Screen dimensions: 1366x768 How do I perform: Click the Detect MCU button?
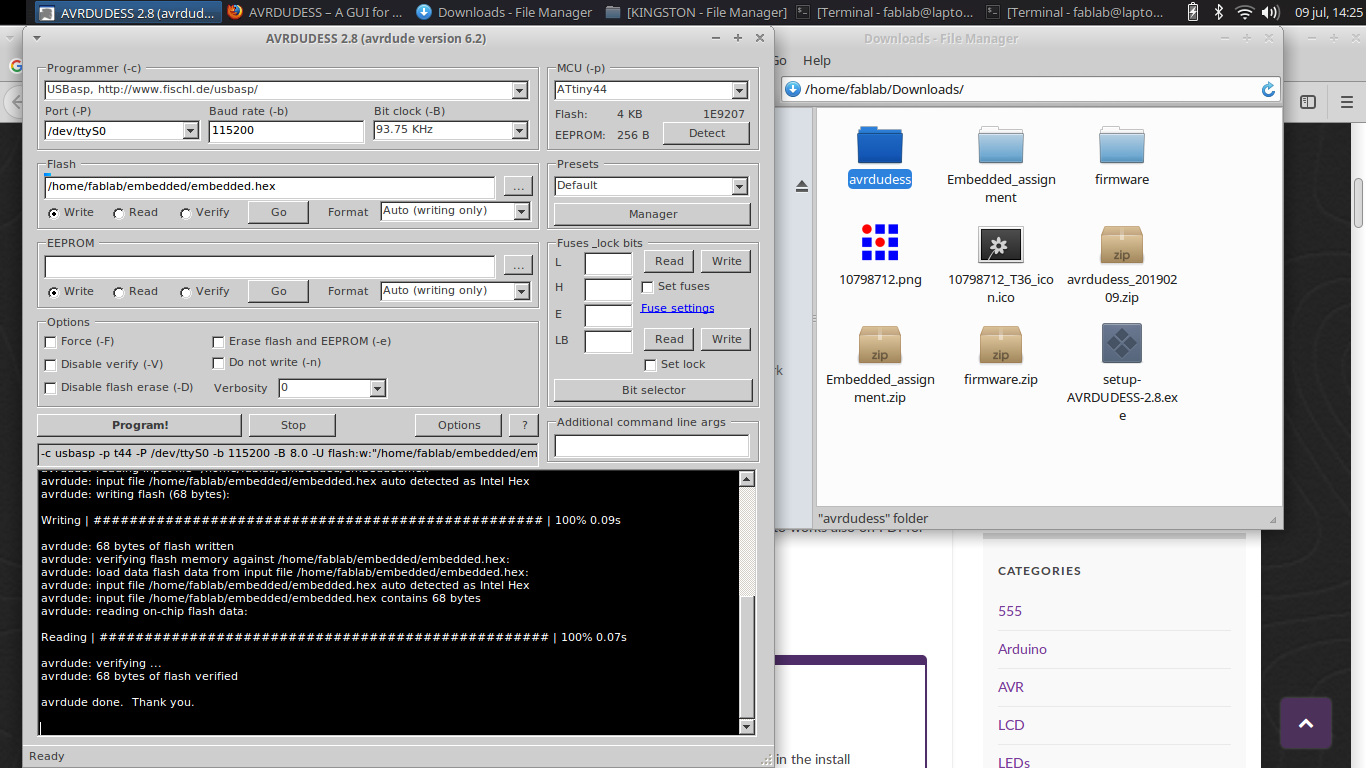point(707,133)
